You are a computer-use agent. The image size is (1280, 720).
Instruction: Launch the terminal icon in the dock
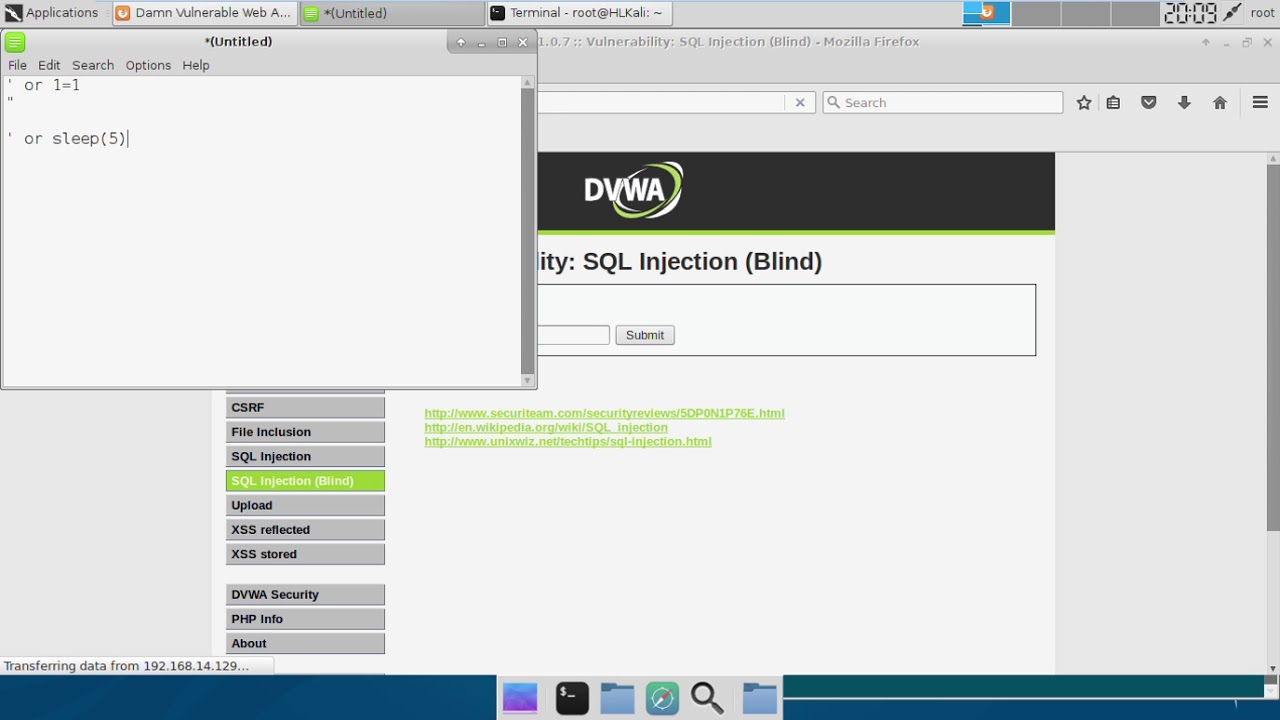tap(572, 698)
